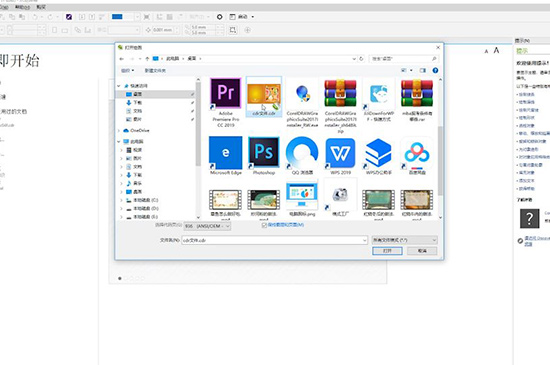Image resolution: width=550 pixels, height=365 pixels.
Task: Collapse the quick access tree section
Action: pos(119,86)
